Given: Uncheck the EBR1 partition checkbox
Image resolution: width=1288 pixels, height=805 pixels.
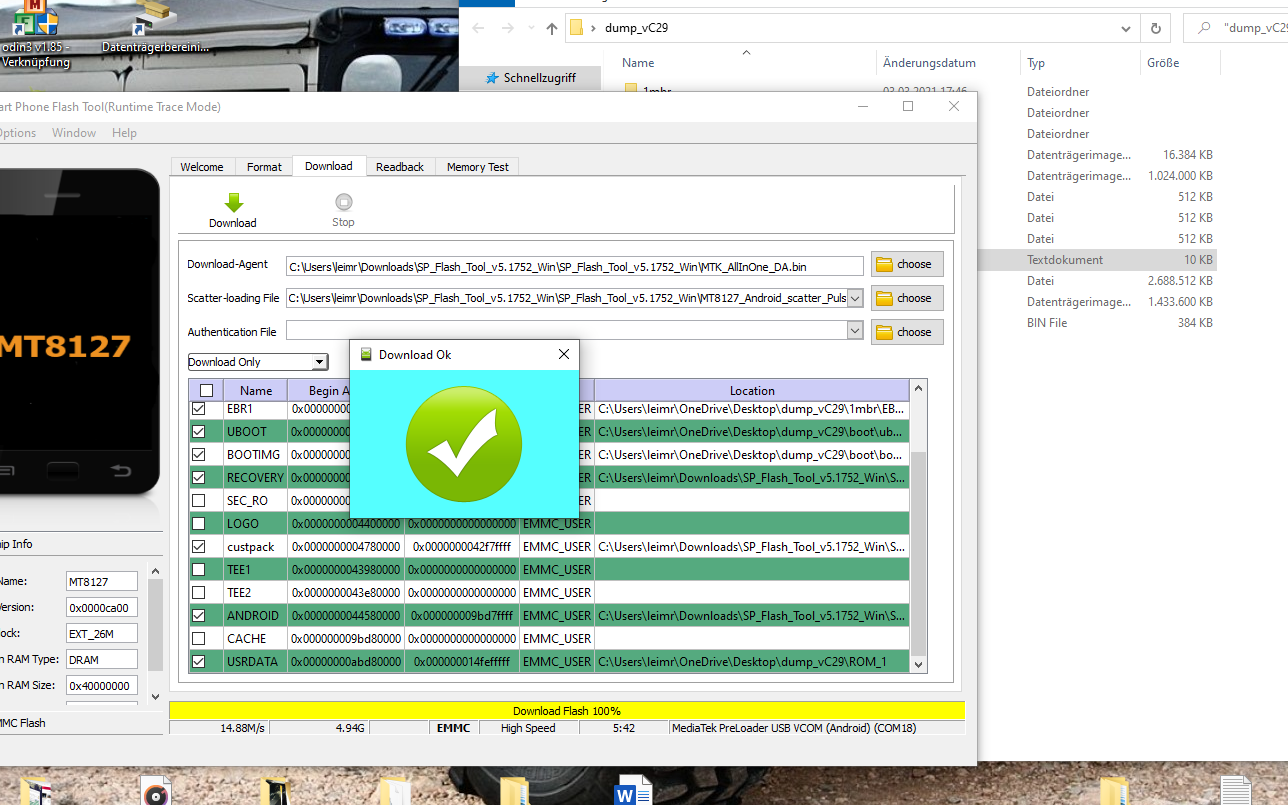Looking at the screenshot, I should click(x=199, y=409).
